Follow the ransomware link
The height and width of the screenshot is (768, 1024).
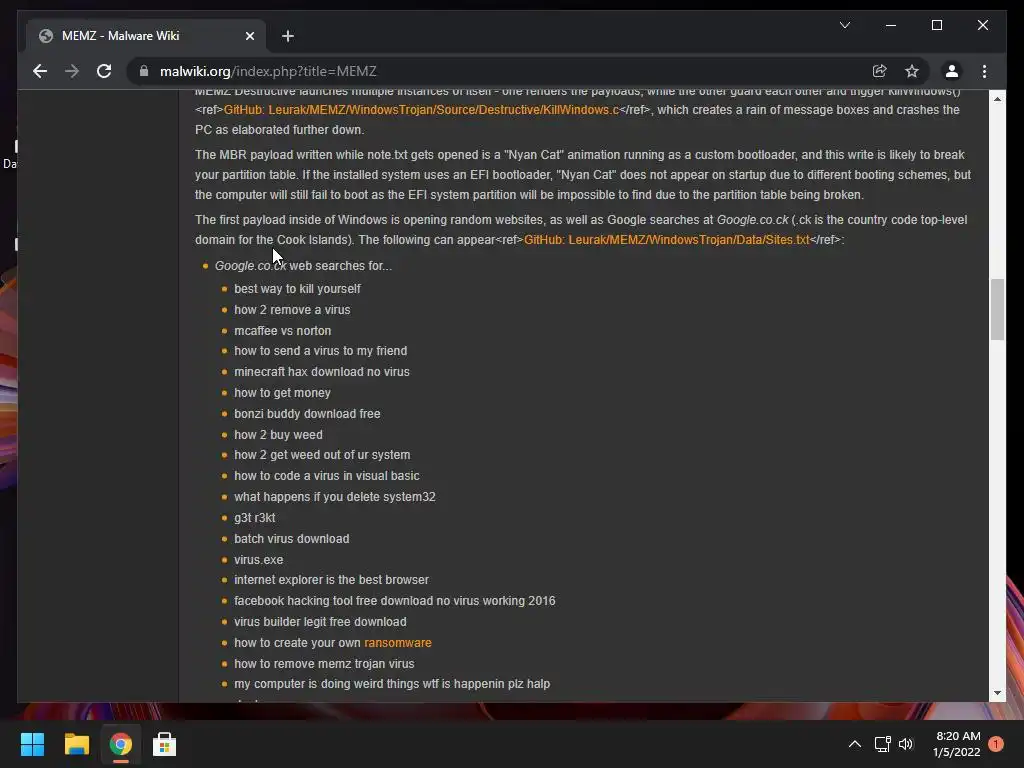click(398, 643)
